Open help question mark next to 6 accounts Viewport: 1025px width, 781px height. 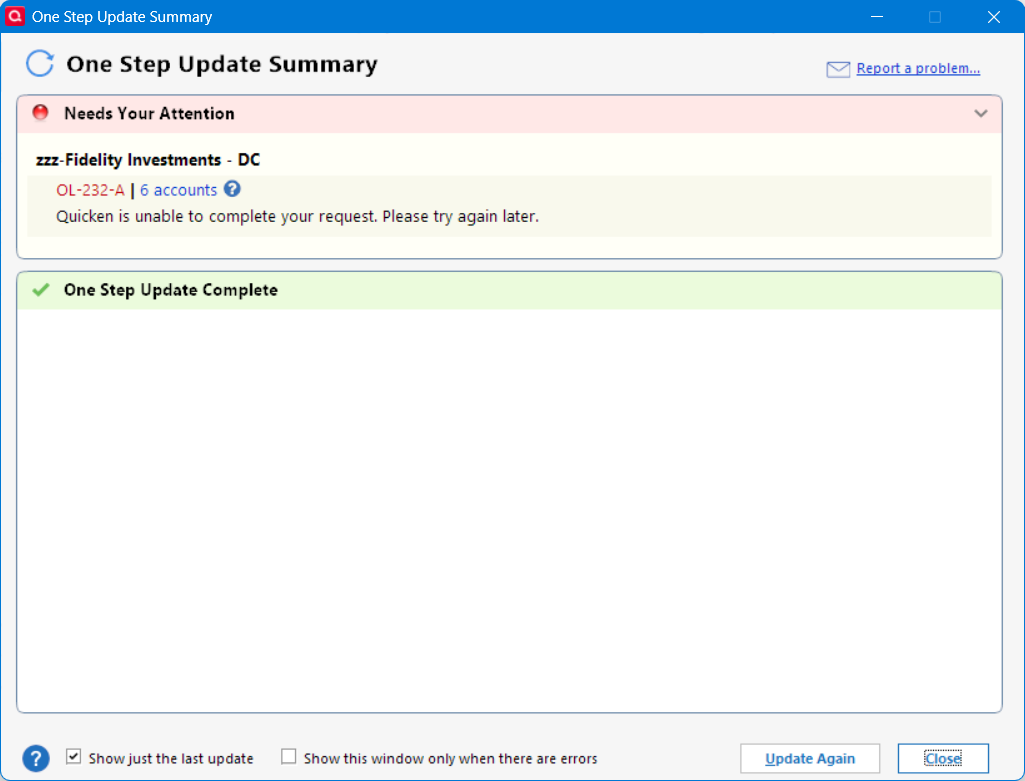(232, 189)
